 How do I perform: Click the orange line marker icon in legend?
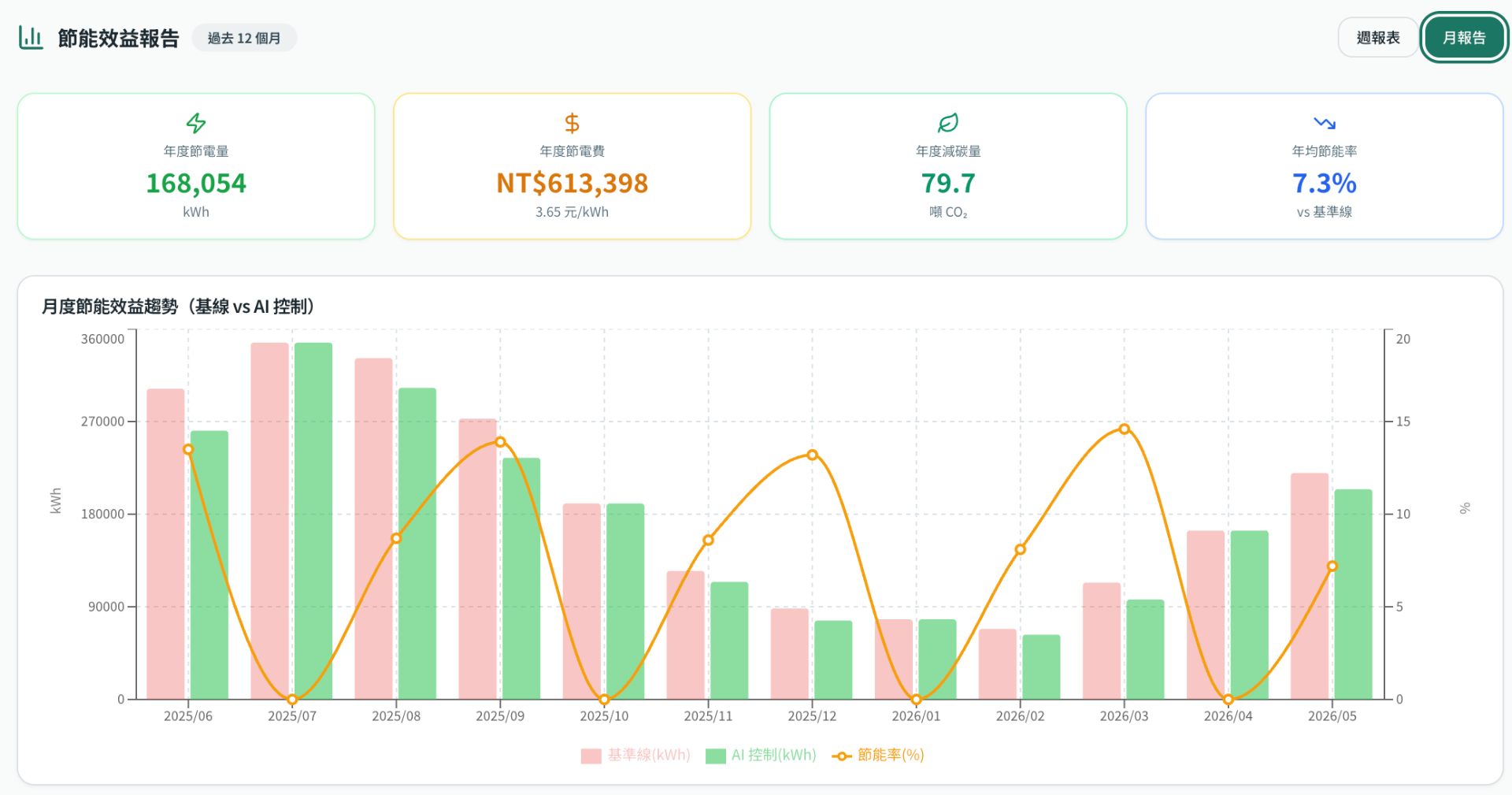point(841,756)
